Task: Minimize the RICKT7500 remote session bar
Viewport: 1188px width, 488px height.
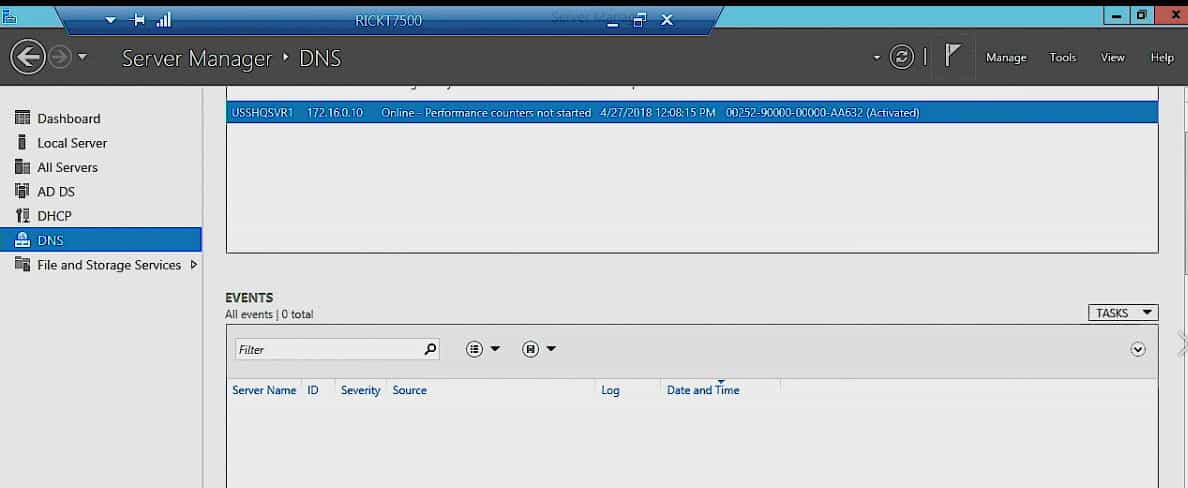Action: [613, 22]
